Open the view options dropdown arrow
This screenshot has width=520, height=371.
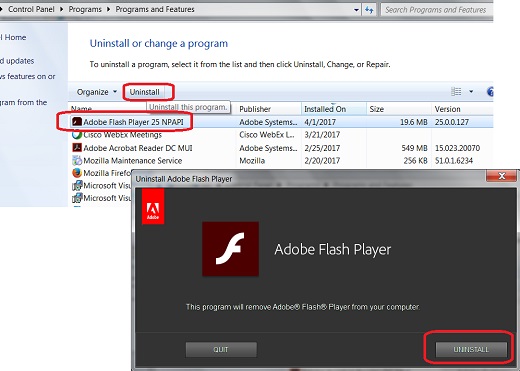point(471,92)
